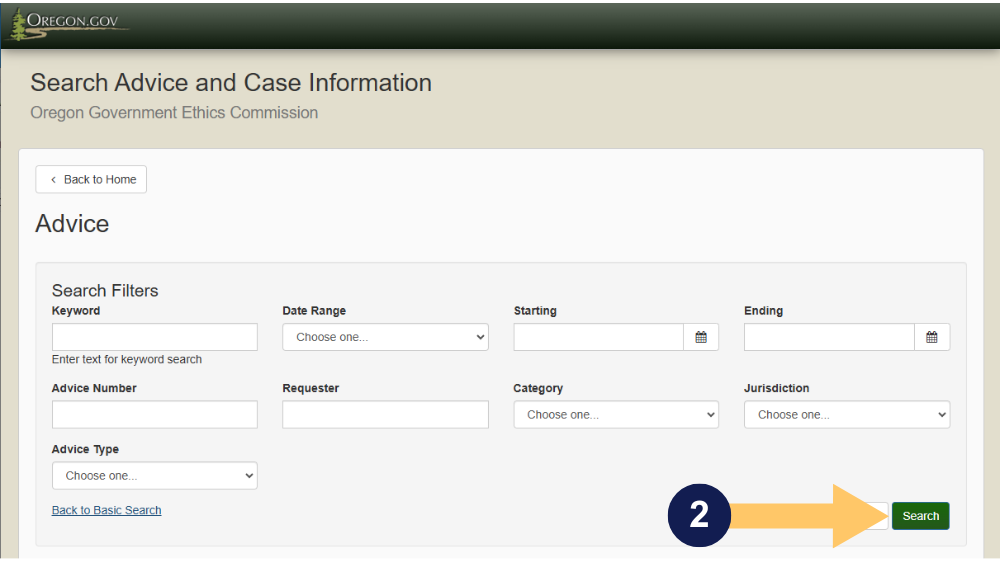1000x565 pixels.
Task: Click into the Starting date field
Action: pos(598,337)
